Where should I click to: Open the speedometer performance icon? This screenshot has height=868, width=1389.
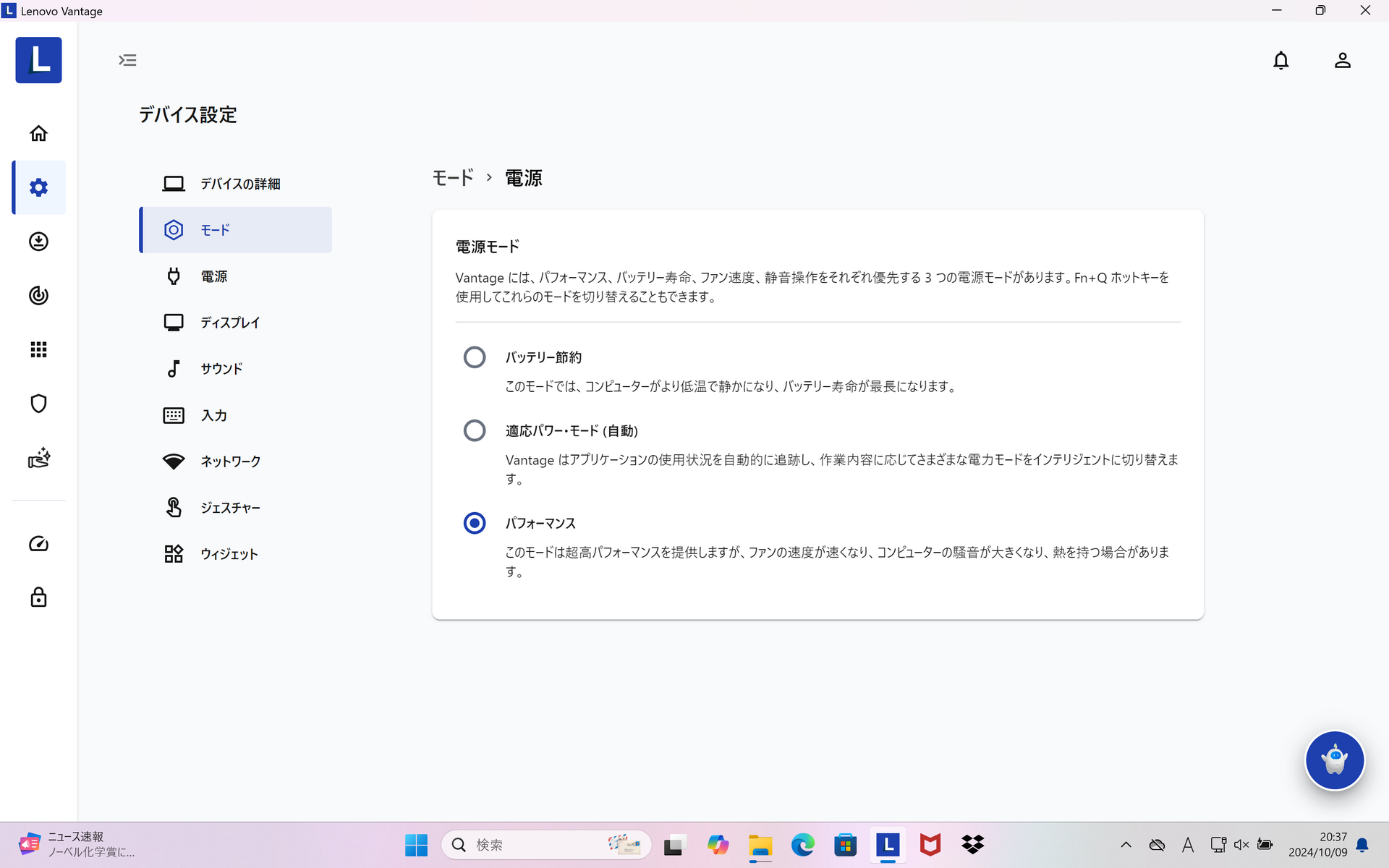pyautogui.click(x=38, y=544)
